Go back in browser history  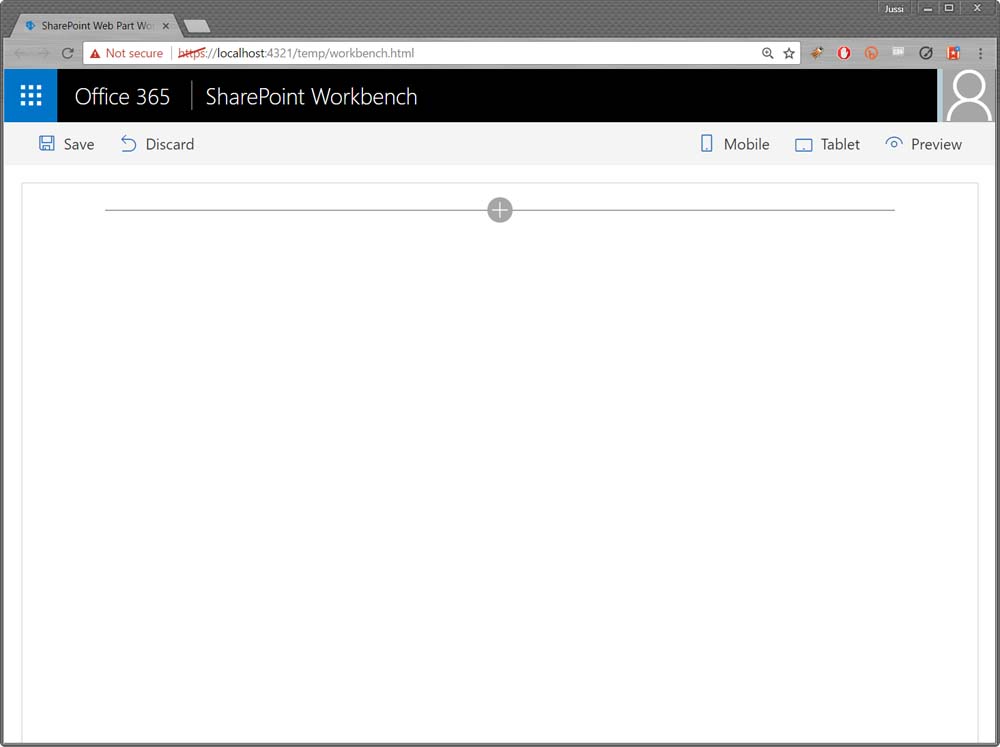click(x=19, y=53)
